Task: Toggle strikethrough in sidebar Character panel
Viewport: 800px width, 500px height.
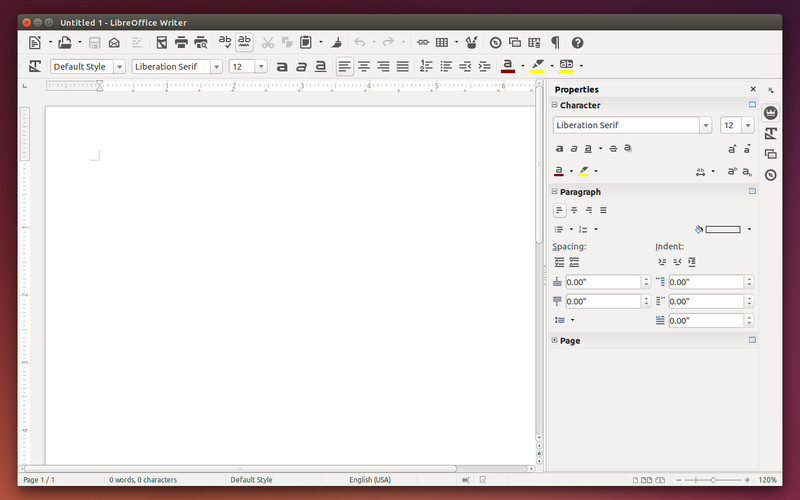Action: (x=613, y=148)
